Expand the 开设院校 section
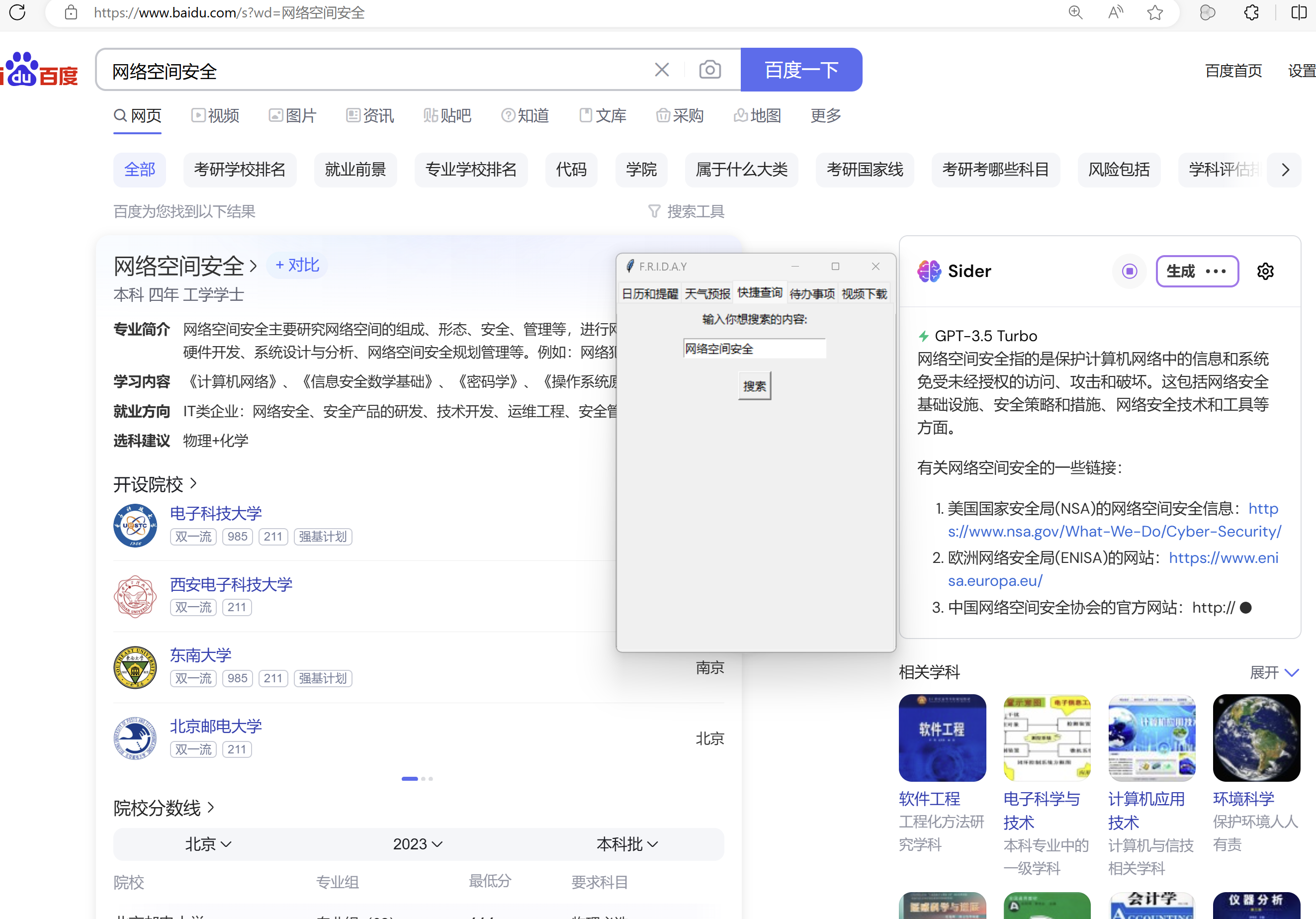 click(155, 484)
